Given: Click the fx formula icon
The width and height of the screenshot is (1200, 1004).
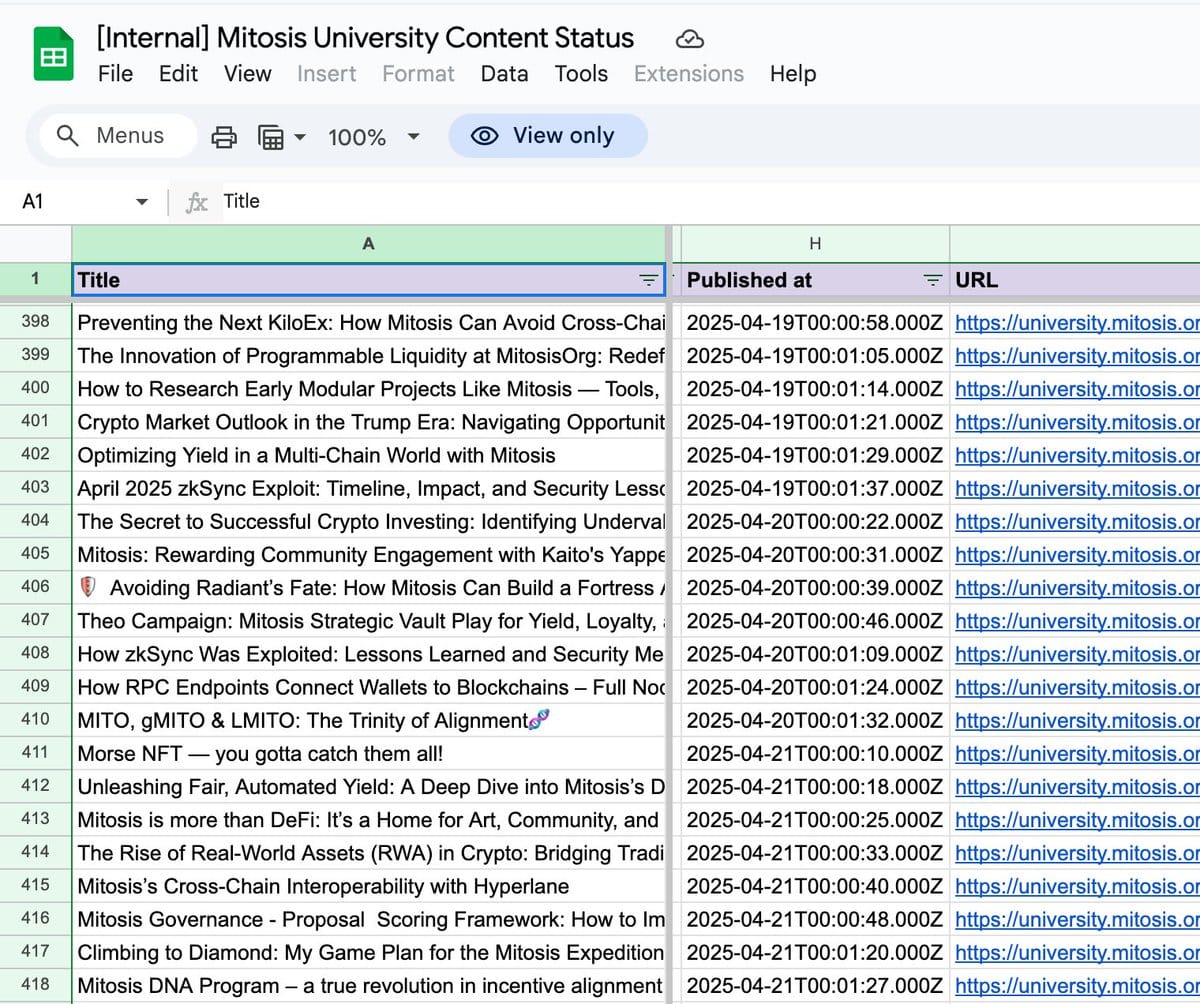Looking at the screenshot, I should [198, 202].
